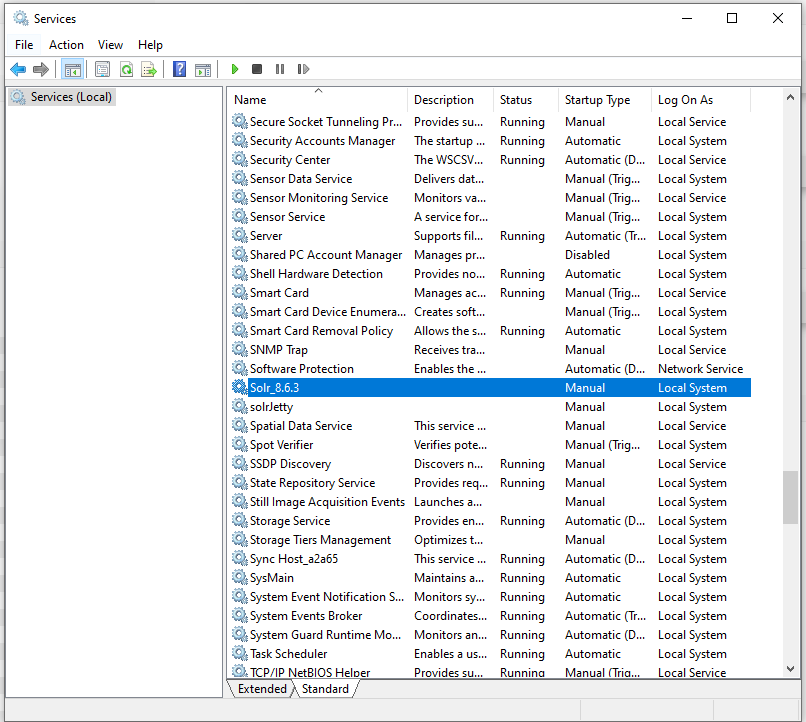Switch to the Extended tab

tap(262, 689)
